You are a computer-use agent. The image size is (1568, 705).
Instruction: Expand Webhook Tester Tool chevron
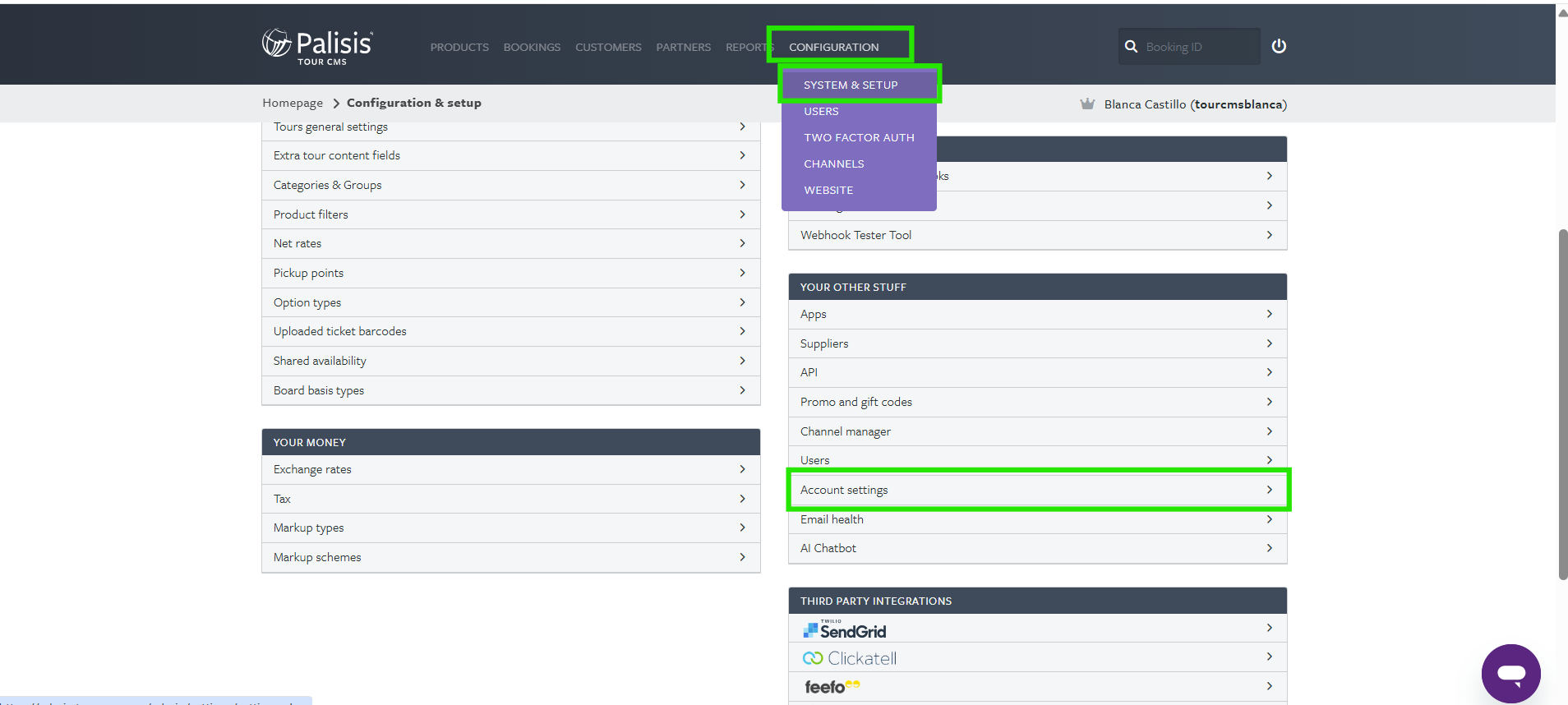tap(1270, 235)
